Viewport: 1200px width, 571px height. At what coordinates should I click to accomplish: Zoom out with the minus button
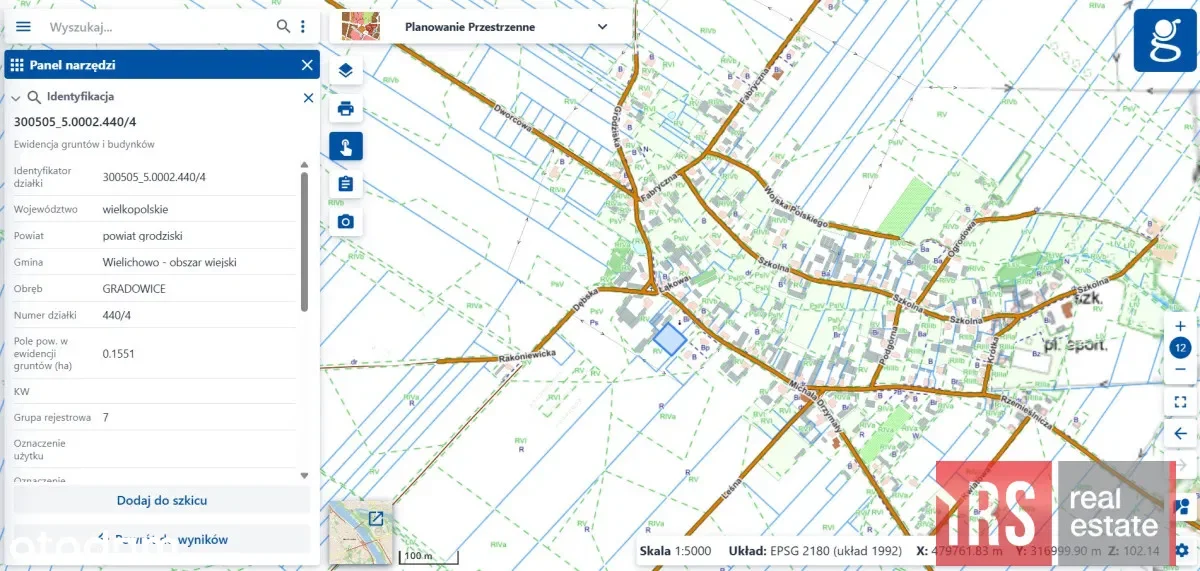(x=1181, y=369)
